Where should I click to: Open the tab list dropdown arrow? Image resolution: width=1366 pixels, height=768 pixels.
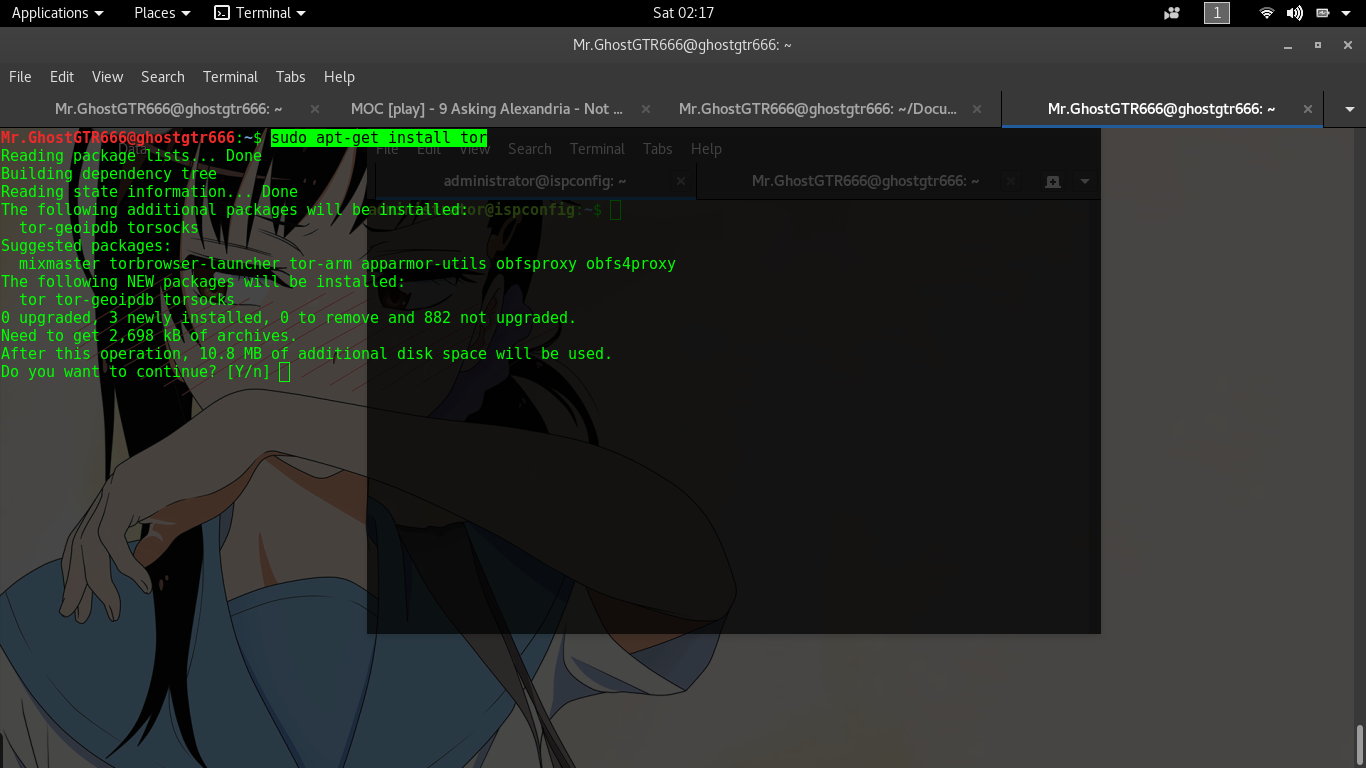[x=1350, y=109]
